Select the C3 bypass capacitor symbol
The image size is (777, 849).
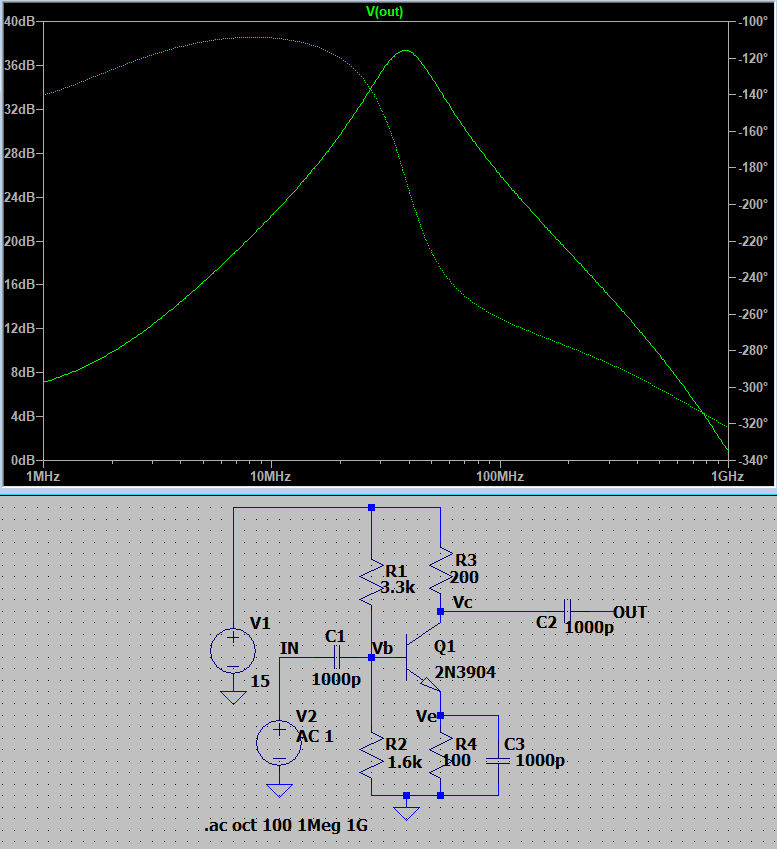click(497, 760)
